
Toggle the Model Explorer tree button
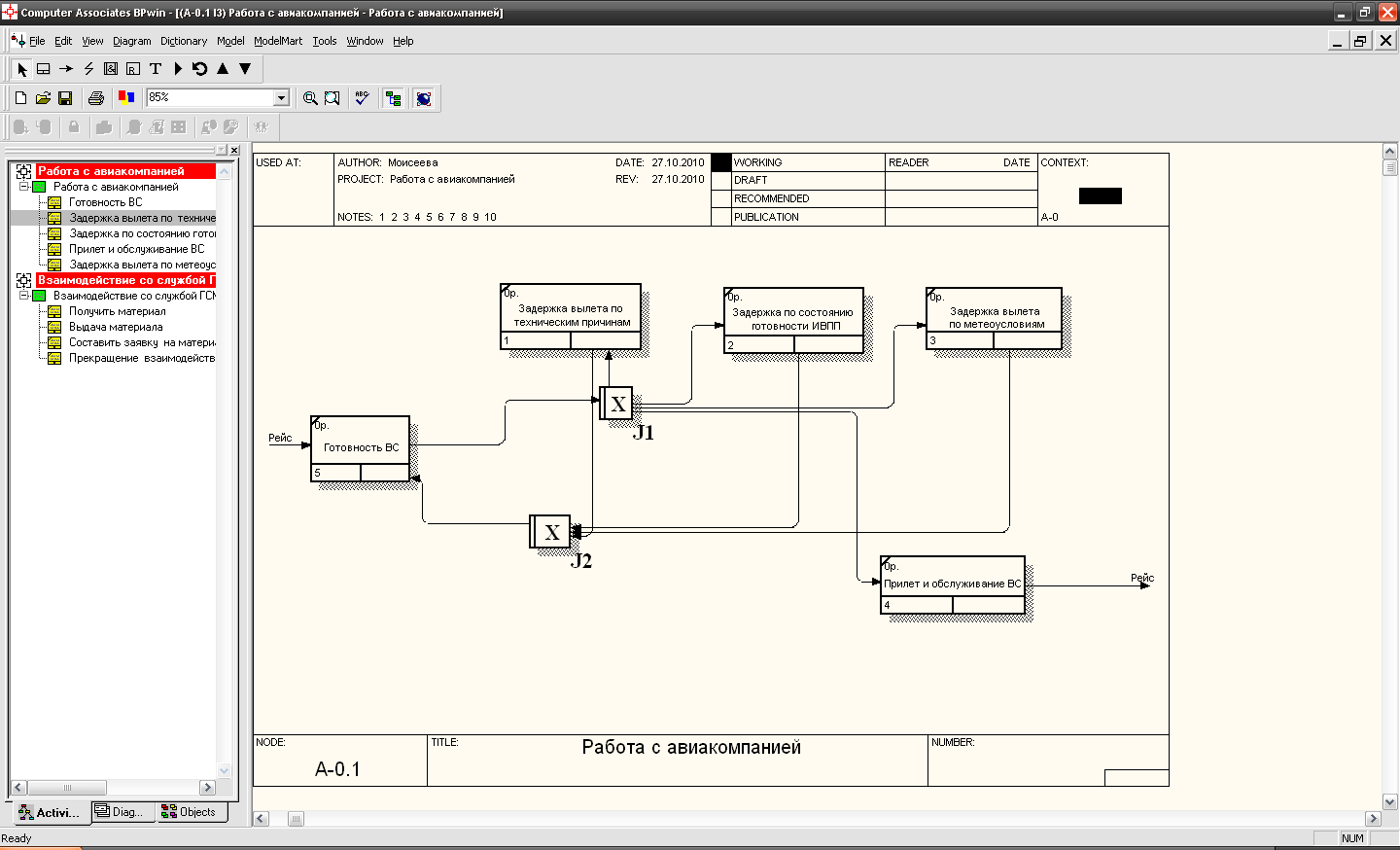click(x=393, y=98)
